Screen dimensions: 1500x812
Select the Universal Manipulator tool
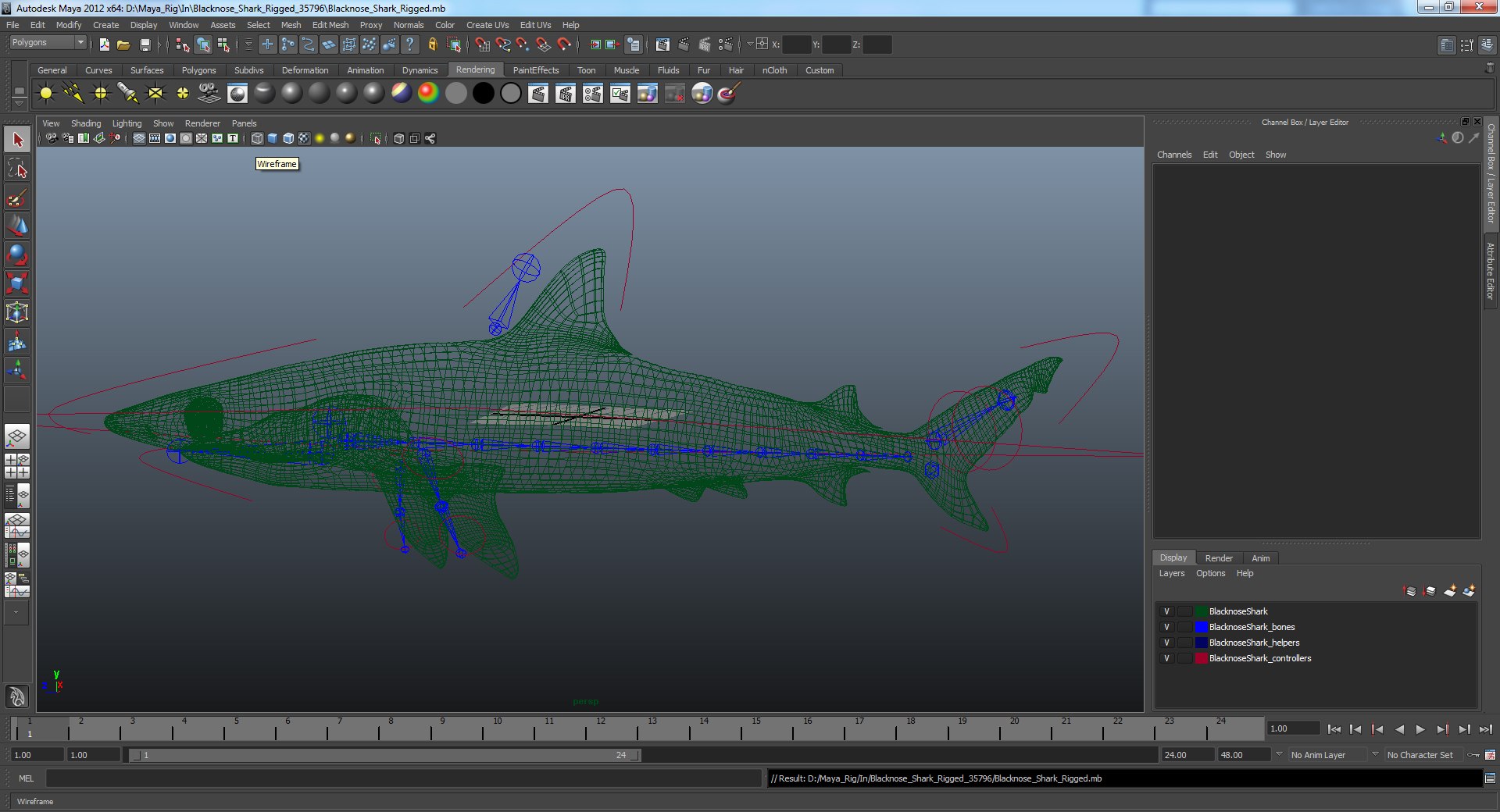[17, 313]
